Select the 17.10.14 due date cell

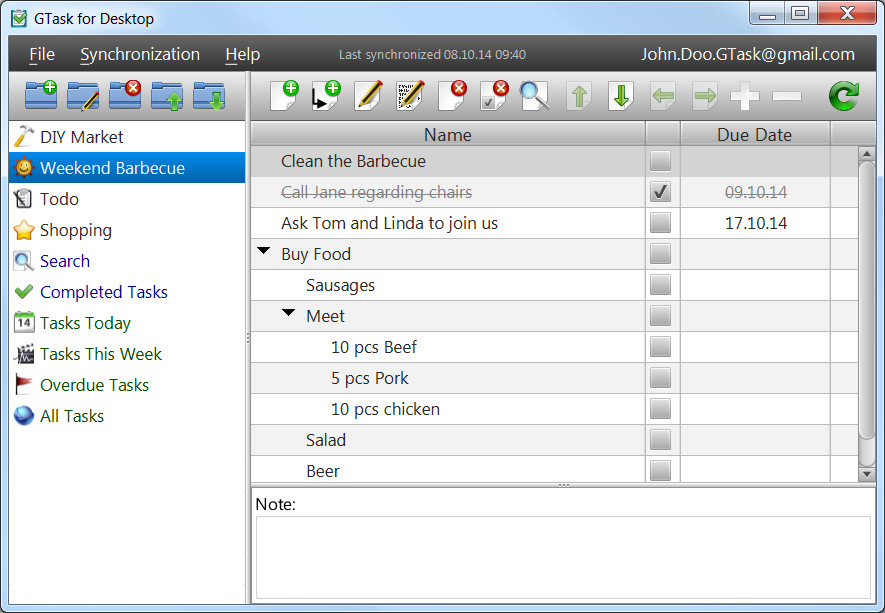755,223
